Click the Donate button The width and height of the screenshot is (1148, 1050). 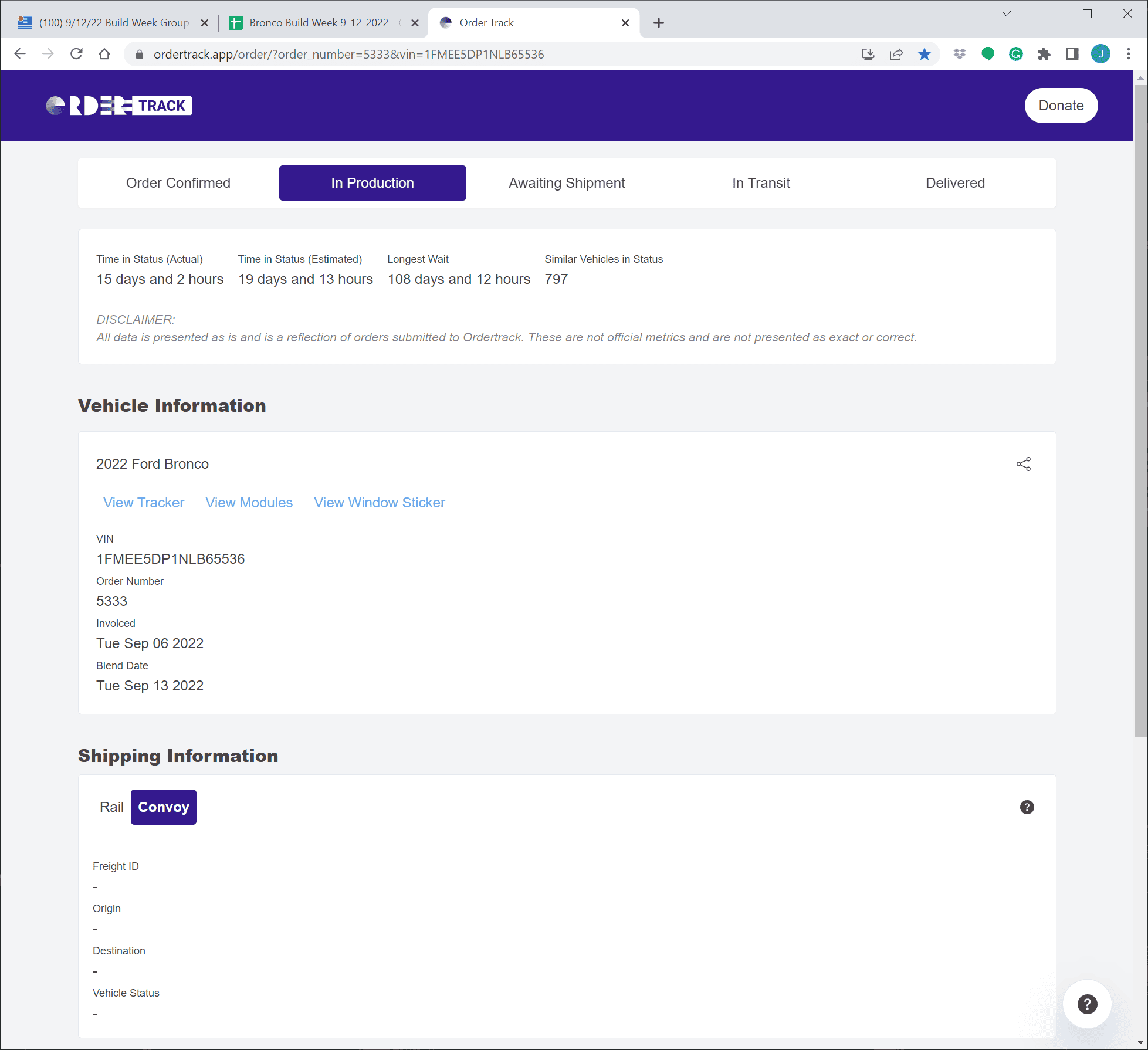1061,106
